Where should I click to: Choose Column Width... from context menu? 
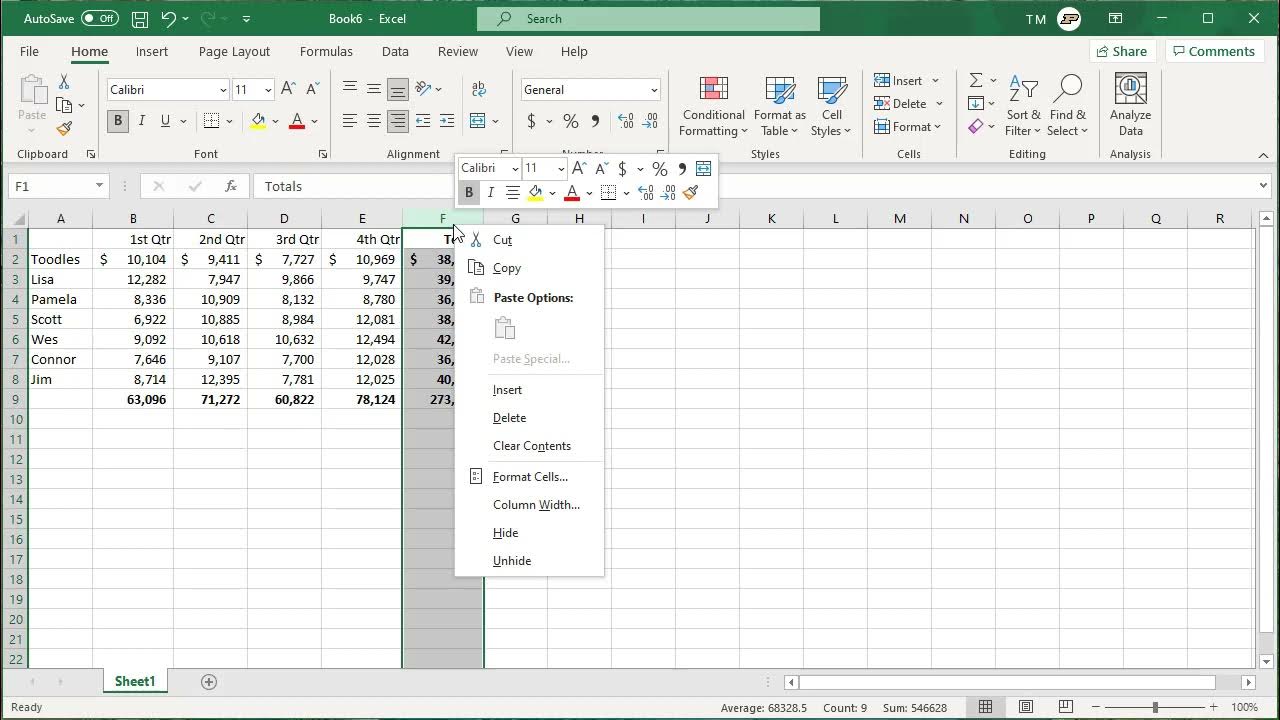529,505
